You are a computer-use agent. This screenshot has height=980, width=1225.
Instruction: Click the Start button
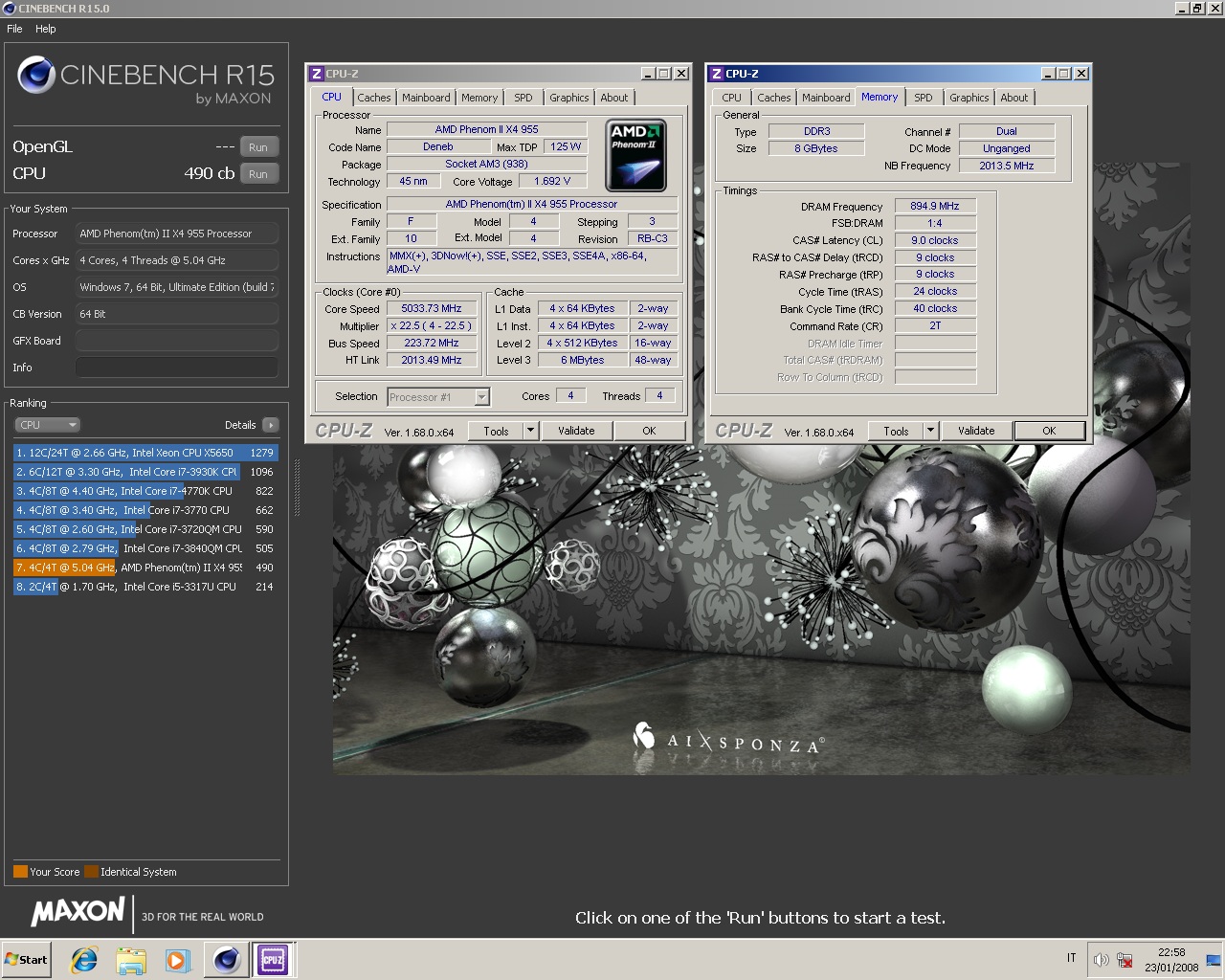26,959
